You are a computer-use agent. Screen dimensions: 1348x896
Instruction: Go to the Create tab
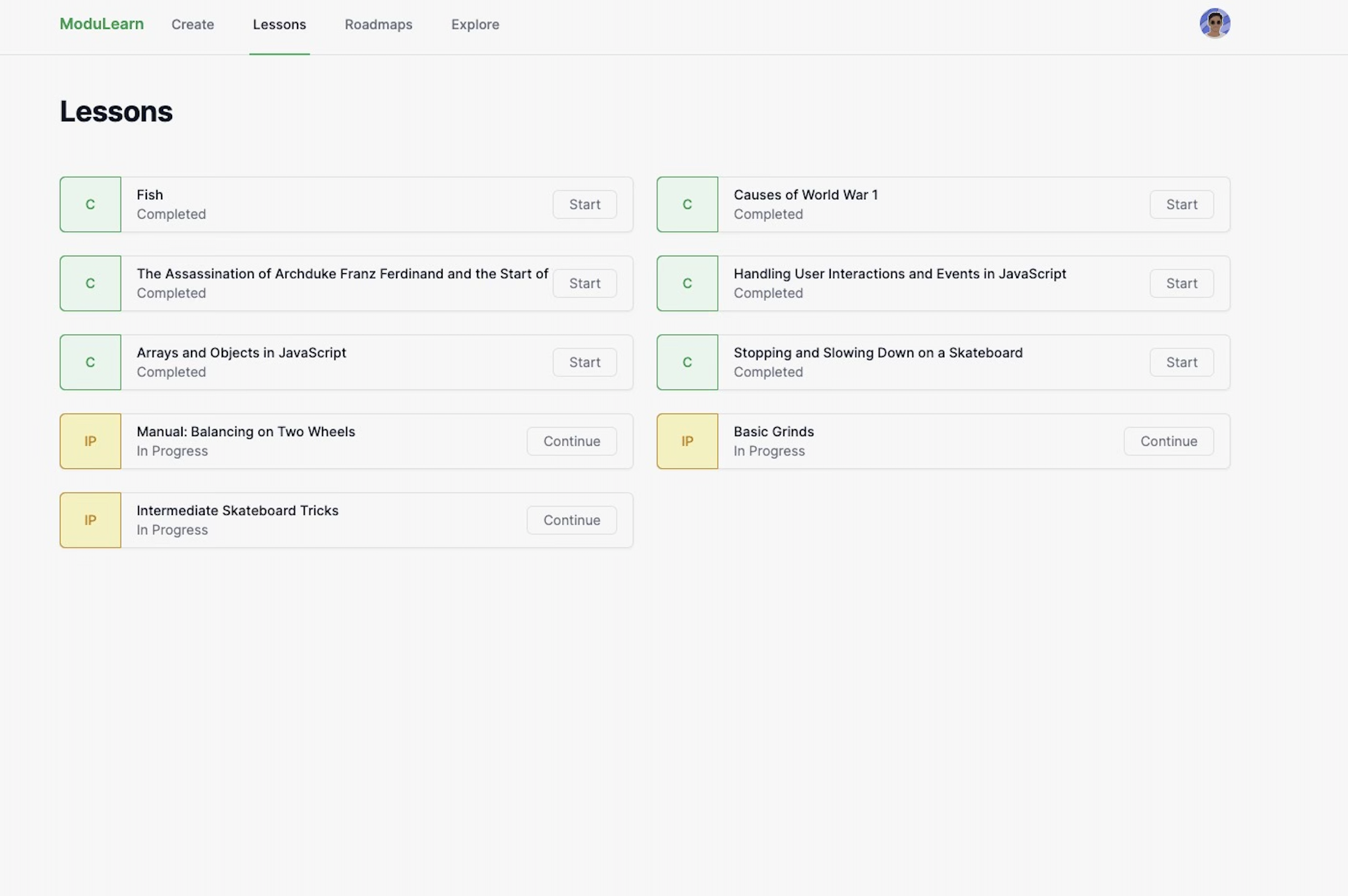192,24
